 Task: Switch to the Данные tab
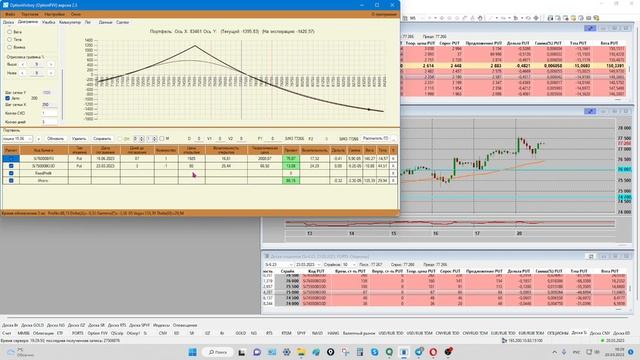point(105,22)
